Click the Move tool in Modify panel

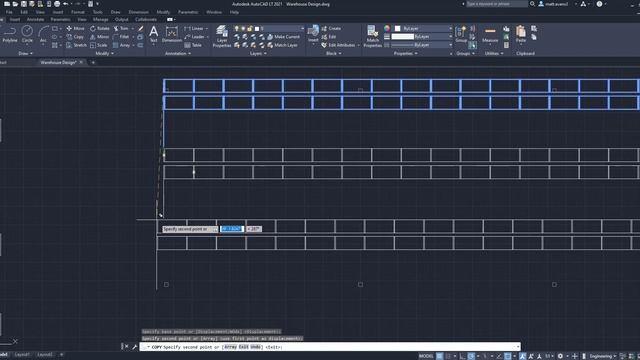coord(76,29)
